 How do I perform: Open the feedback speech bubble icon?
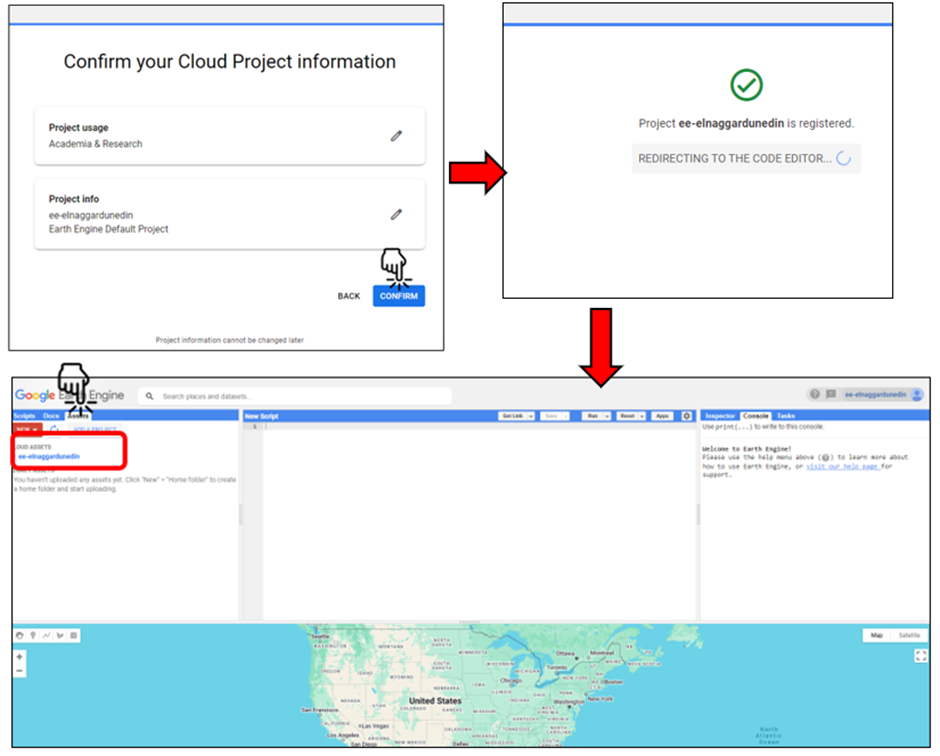click(831, 394)
